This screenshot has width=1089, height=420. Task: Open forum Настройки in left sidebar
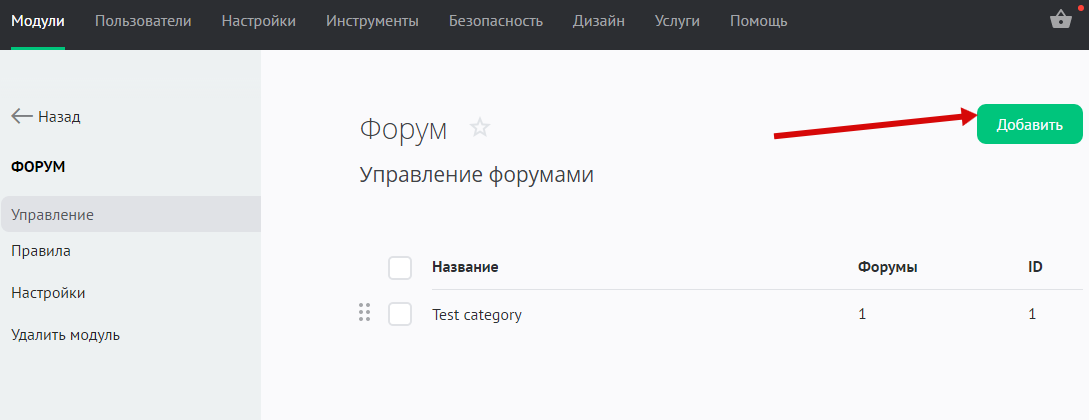pyautogui.click(x=48, y=293)
